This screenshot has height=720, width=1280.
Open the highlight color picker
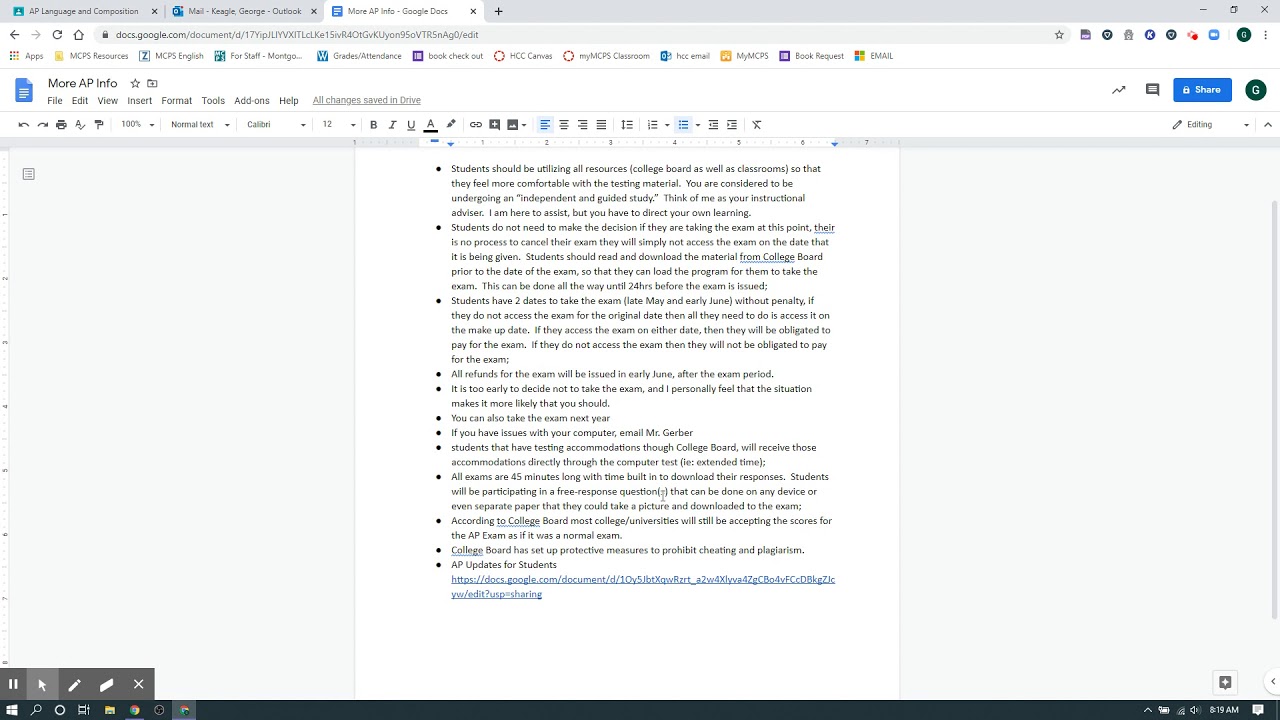pyautogui.click(x=451, y=124)
